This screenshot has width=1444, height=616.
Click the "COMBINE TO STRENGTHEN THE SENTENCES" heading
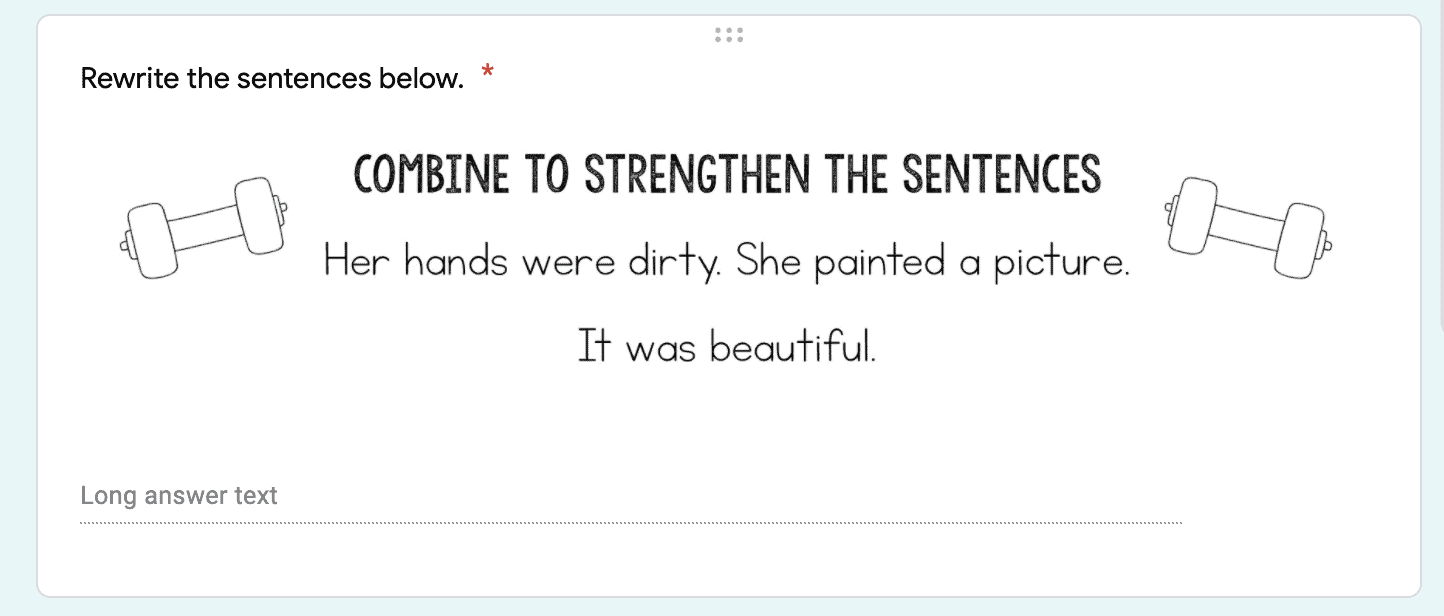click(728, 175)
